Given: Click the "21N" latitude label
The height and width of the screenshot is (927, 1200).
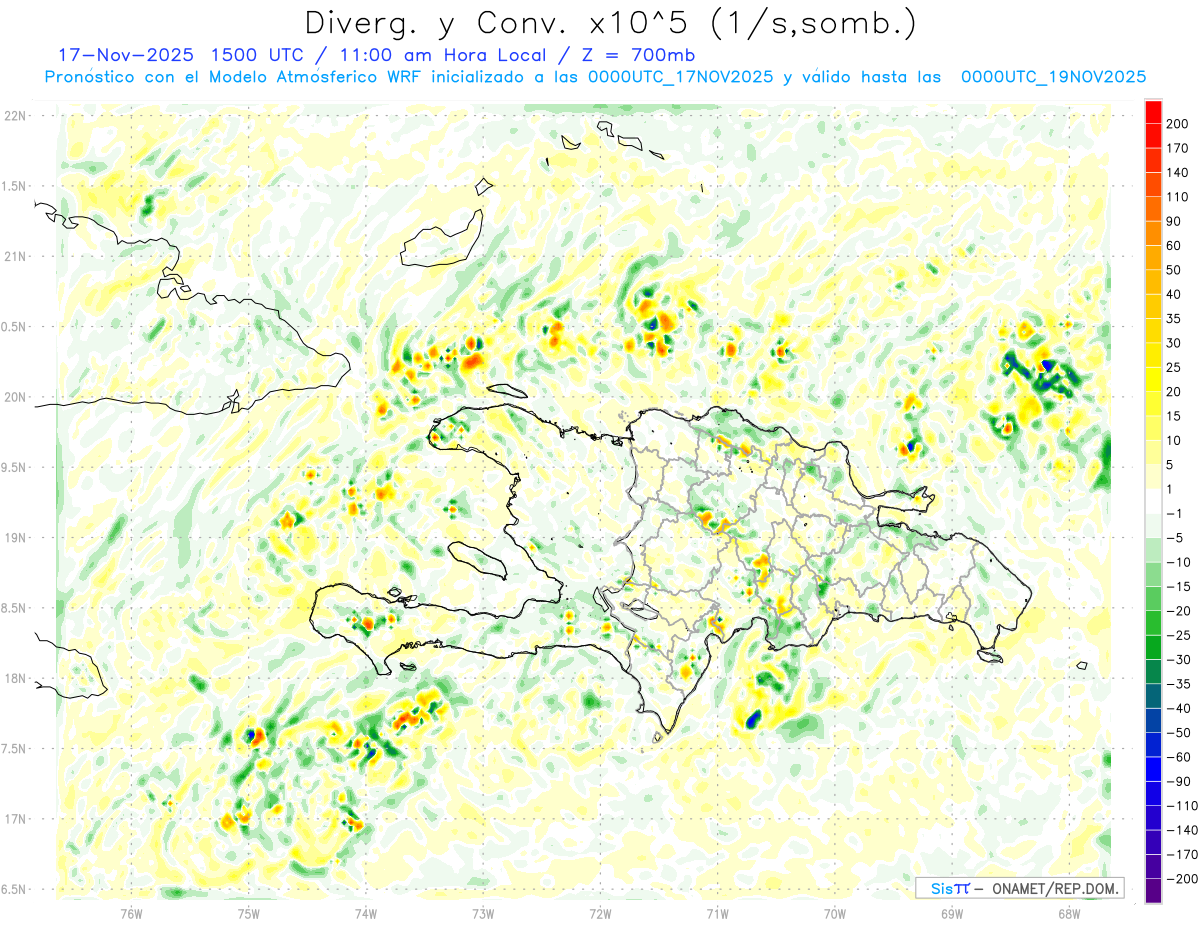Looking at the screenshot, I should click(x=14, y=257).
